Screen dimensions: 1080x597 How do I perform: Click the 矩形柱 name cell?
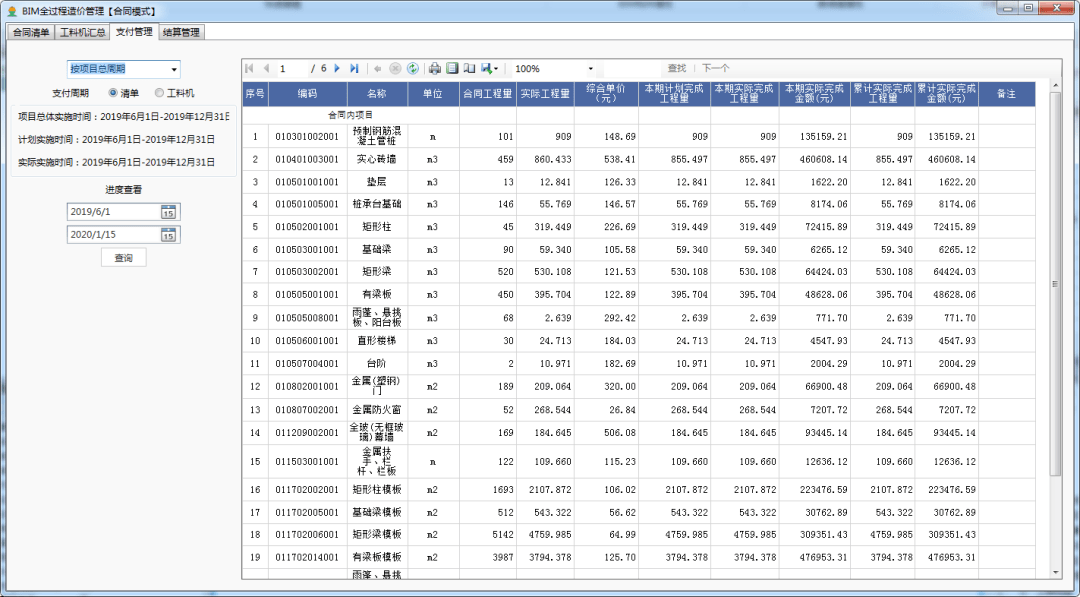[x=377, y=227]
